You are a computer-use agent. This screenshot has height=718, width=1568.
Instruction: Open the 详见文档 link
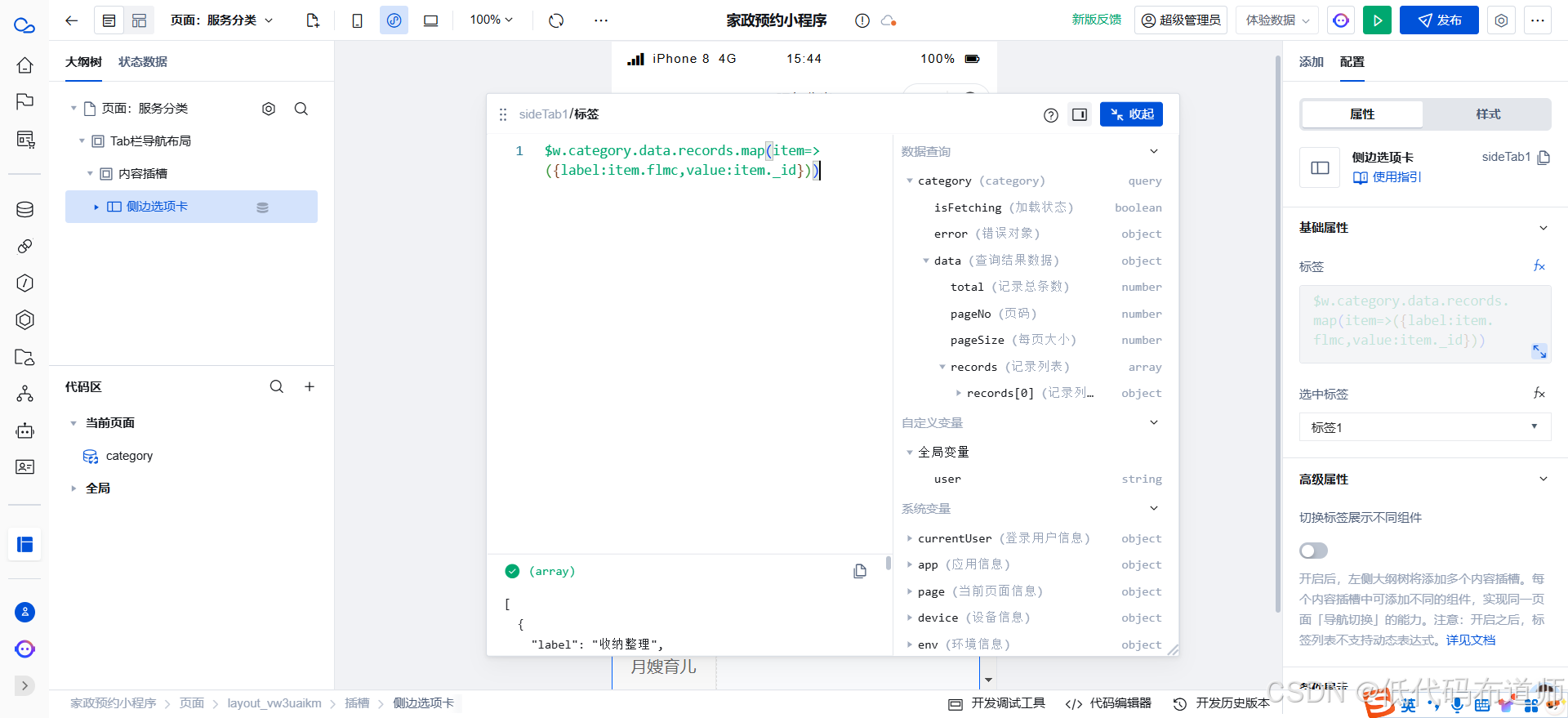pos(1471,640)
